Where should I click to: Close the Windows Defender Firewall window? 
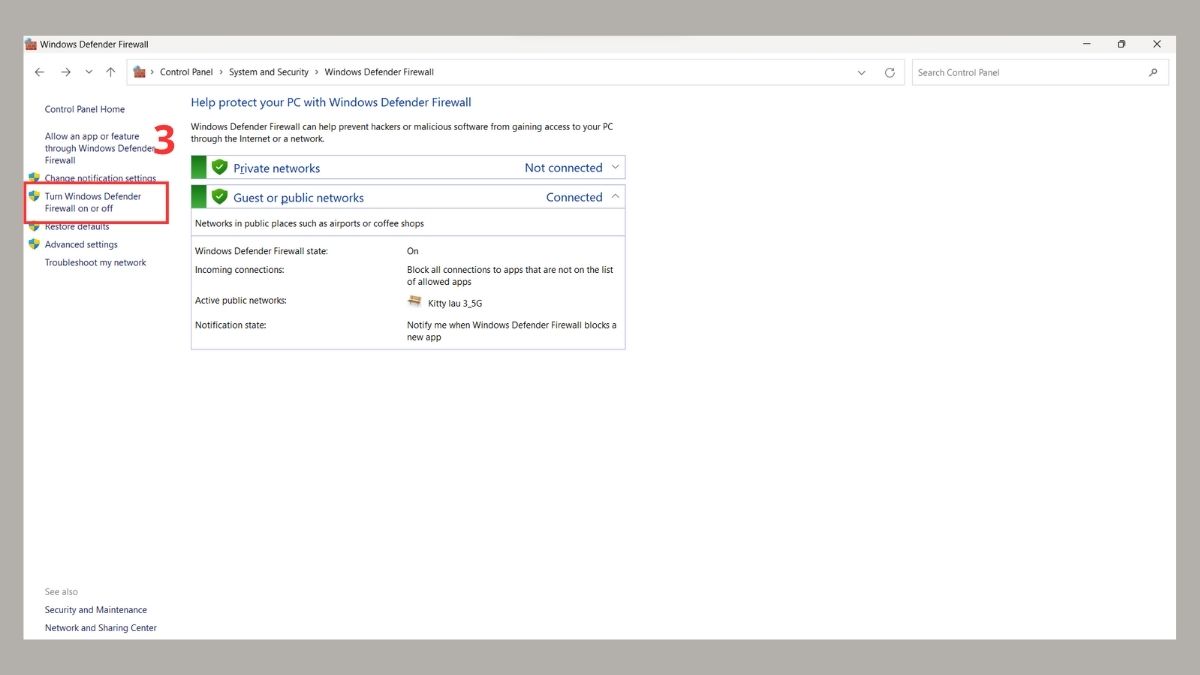[1157, 44]
